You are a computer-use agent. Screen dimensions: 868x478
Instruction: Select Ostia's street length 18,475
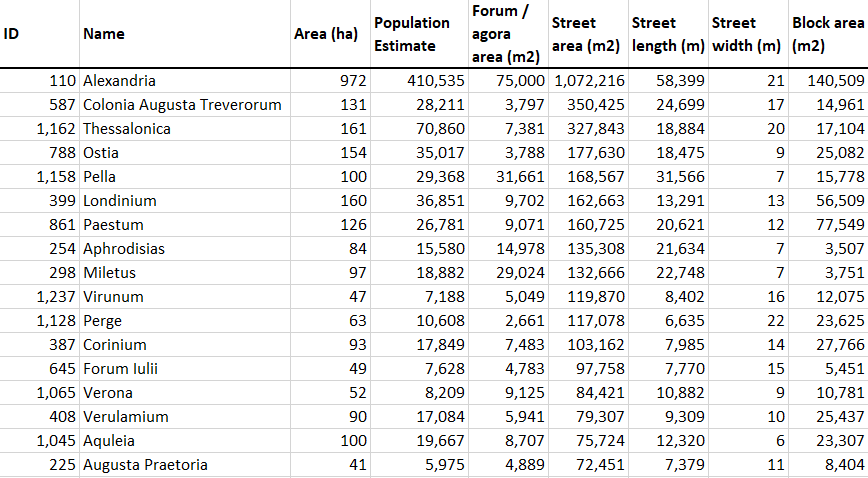pos(668,153)
